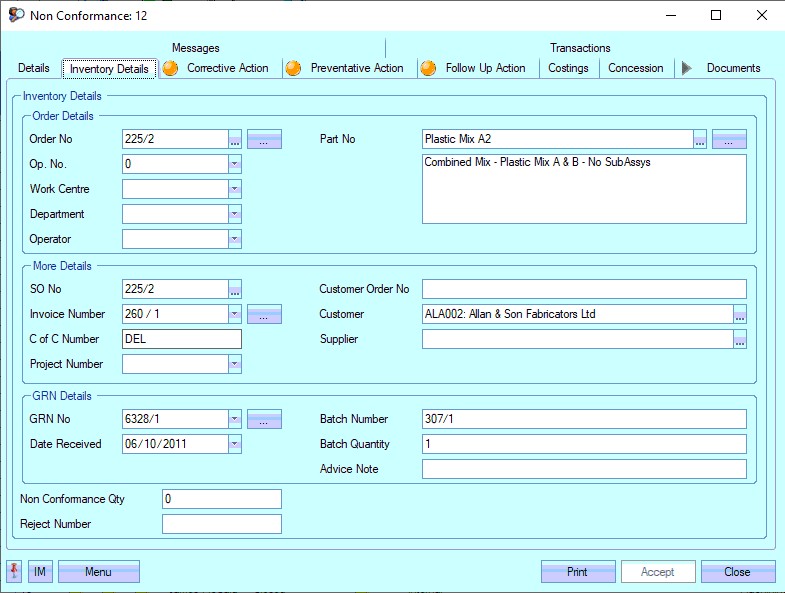This screenshot has height=593, width=785.
Task: Select the Concession tab
Action: 635,68
